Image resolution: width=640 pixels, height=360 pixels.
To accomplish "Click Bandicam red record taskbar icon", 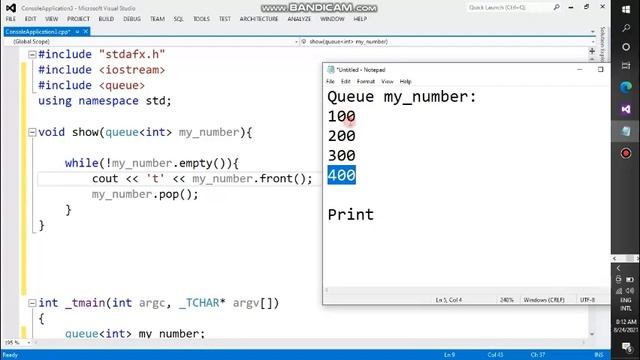I will tap(626, 153).
